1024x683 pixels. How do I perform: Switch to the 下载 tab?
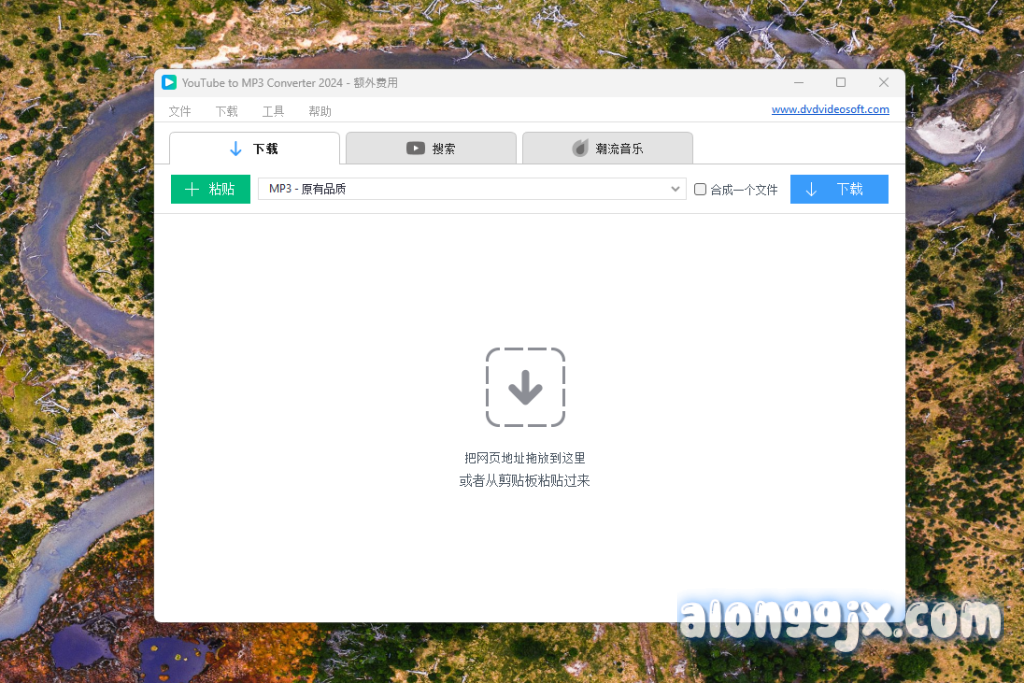point(254,148)
